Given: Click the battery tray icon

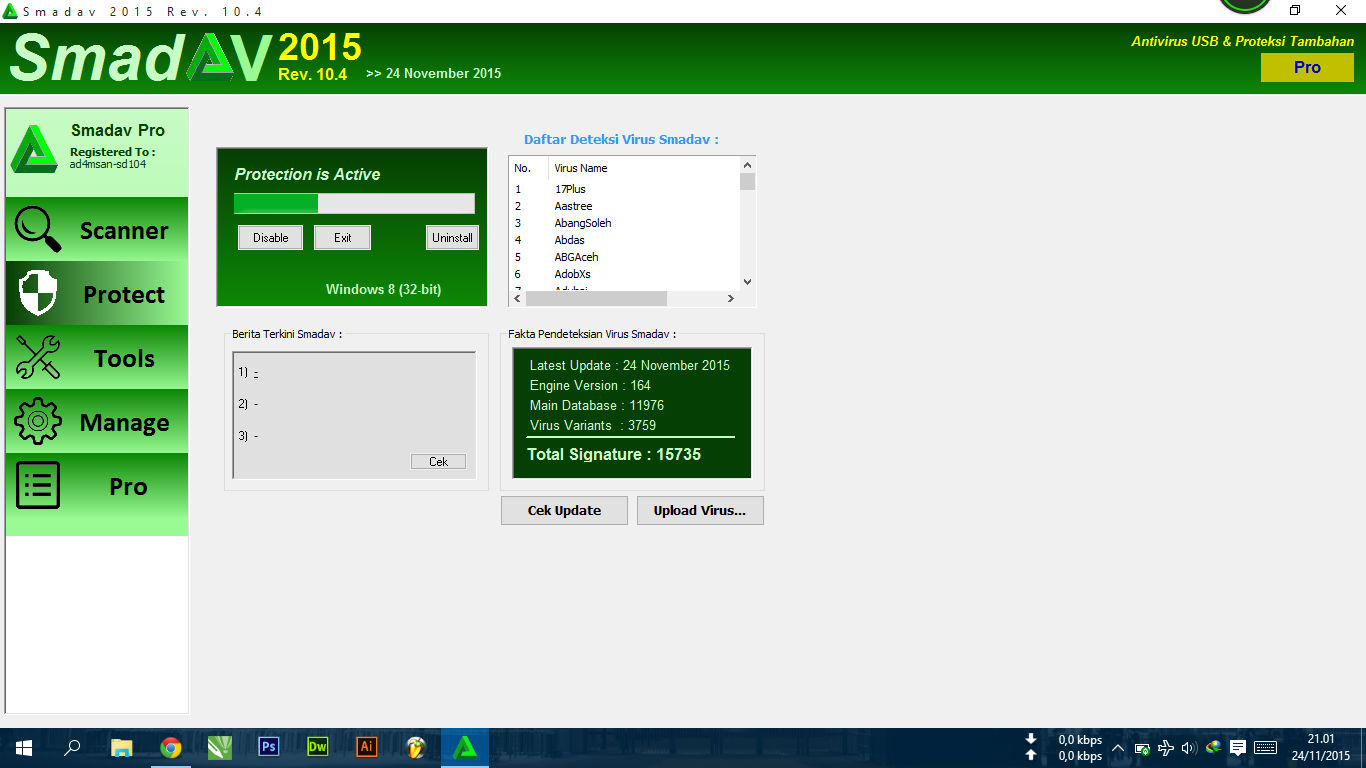Looking at the screenshot, I should pos(1142,748).
